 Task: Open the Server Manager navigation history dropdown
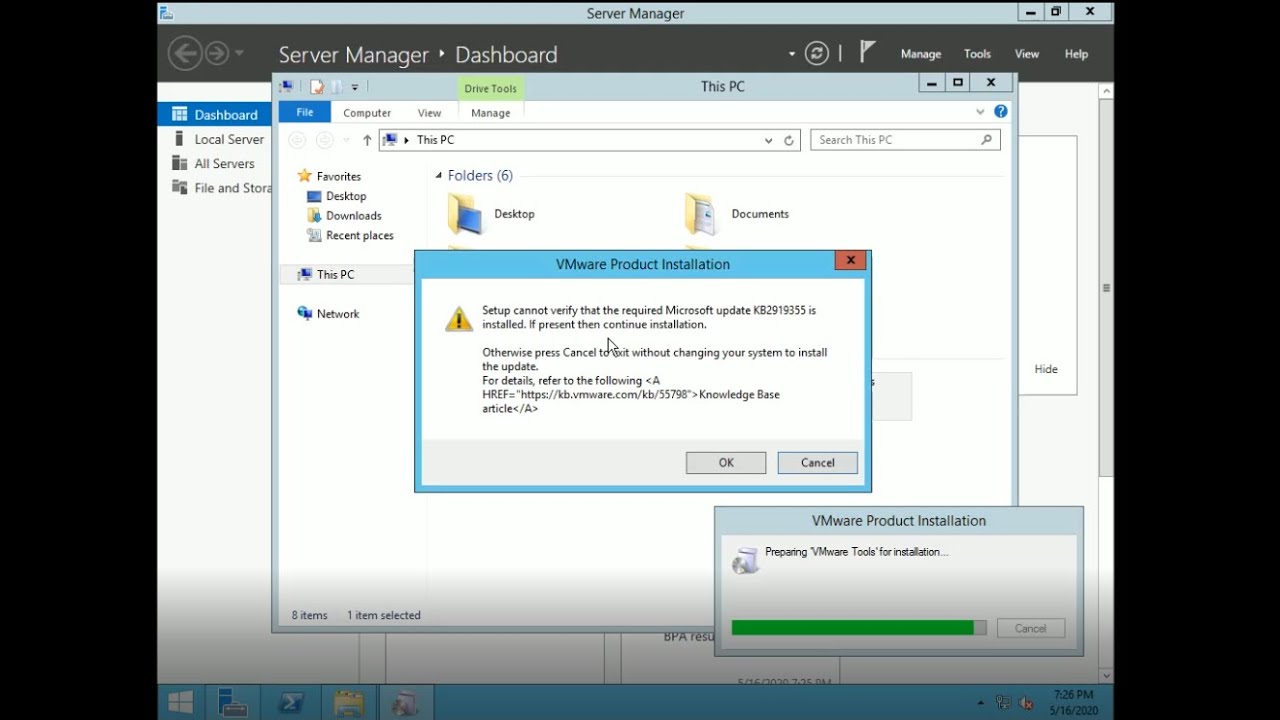click(238, 54)
